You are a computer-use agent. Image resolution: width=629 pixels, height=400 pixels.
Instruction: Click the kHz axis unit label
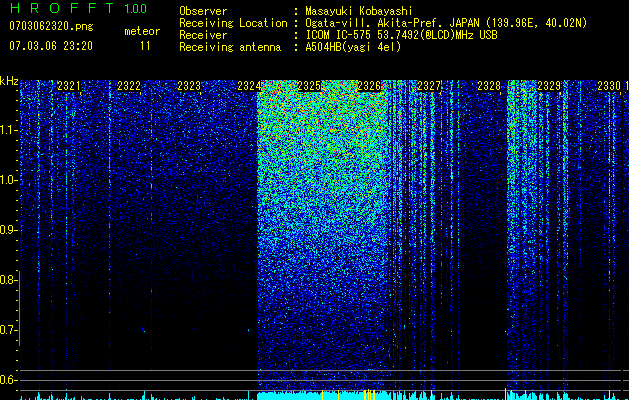point(9,81)
